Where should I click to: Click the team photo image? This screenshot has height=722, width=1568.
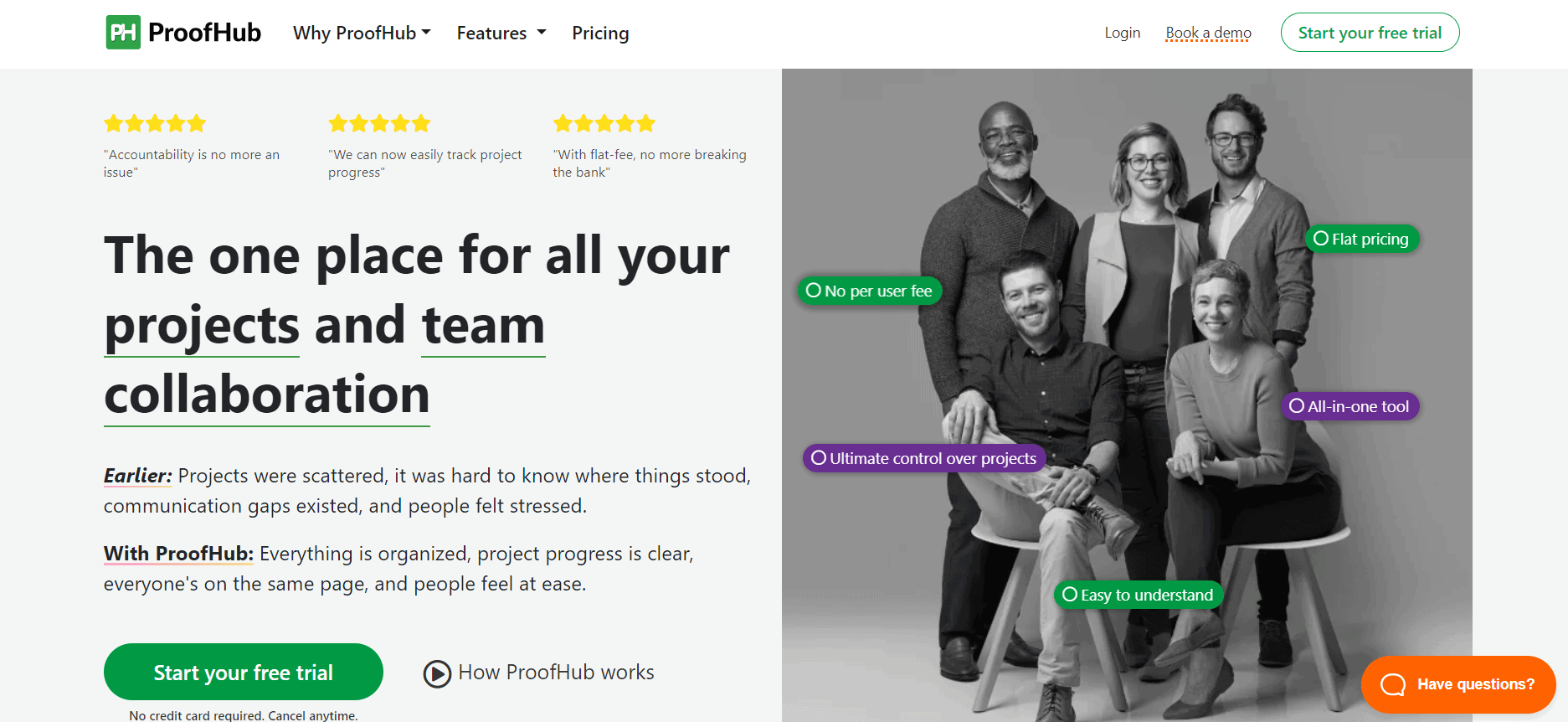tap(1127, 395)
